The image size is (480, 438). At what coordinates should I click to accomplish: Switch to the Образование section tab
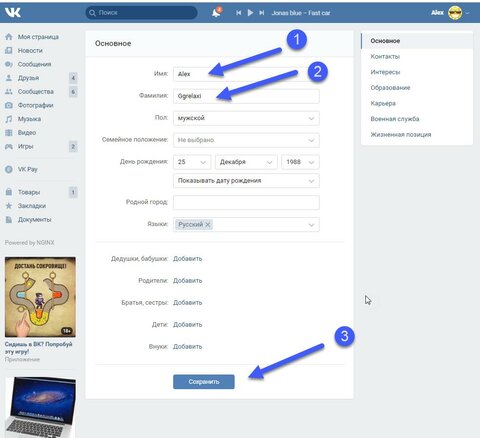(x=390, y=88)
